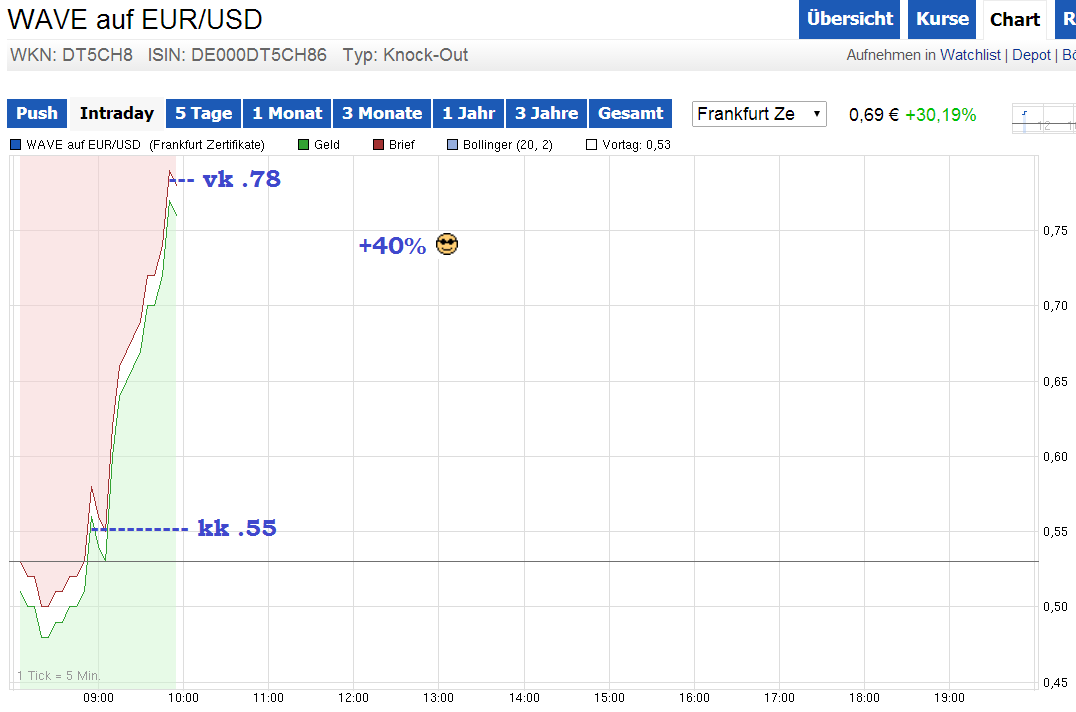This screenshot has height=712, width=1076.
Task: Click the WAVE auf EUR/USD color marker
Action: pyautogui.click(x=14, y=144)
